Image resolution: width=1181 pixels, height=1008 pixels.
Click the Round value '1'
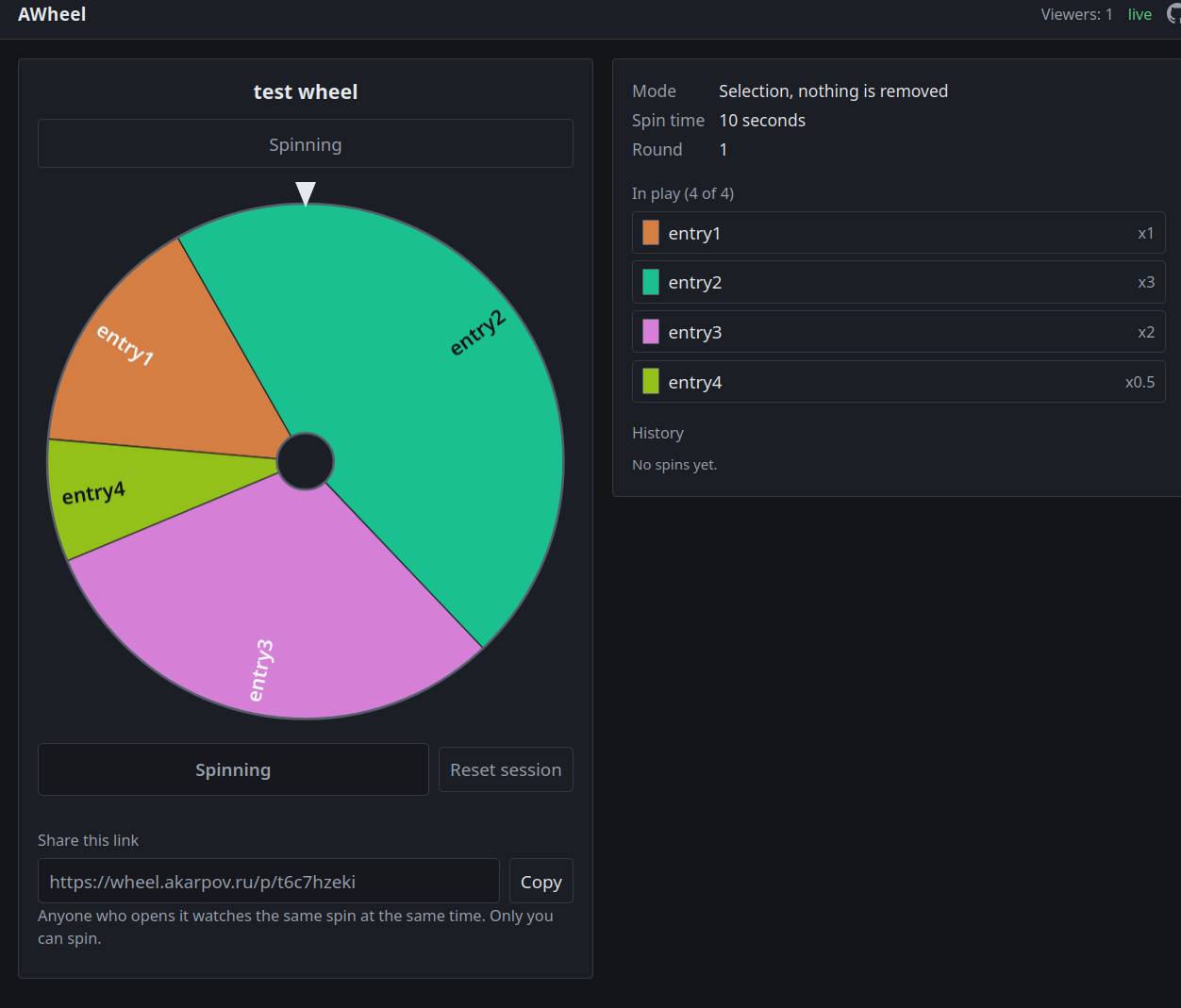(724, 150)
